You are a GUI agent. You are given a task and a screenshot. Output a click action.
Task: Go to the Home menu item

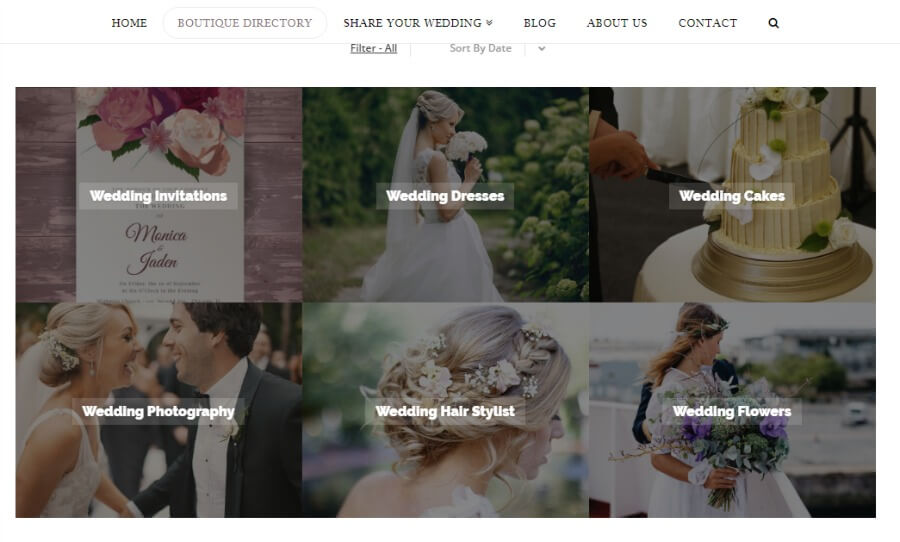tap(129, 23)
